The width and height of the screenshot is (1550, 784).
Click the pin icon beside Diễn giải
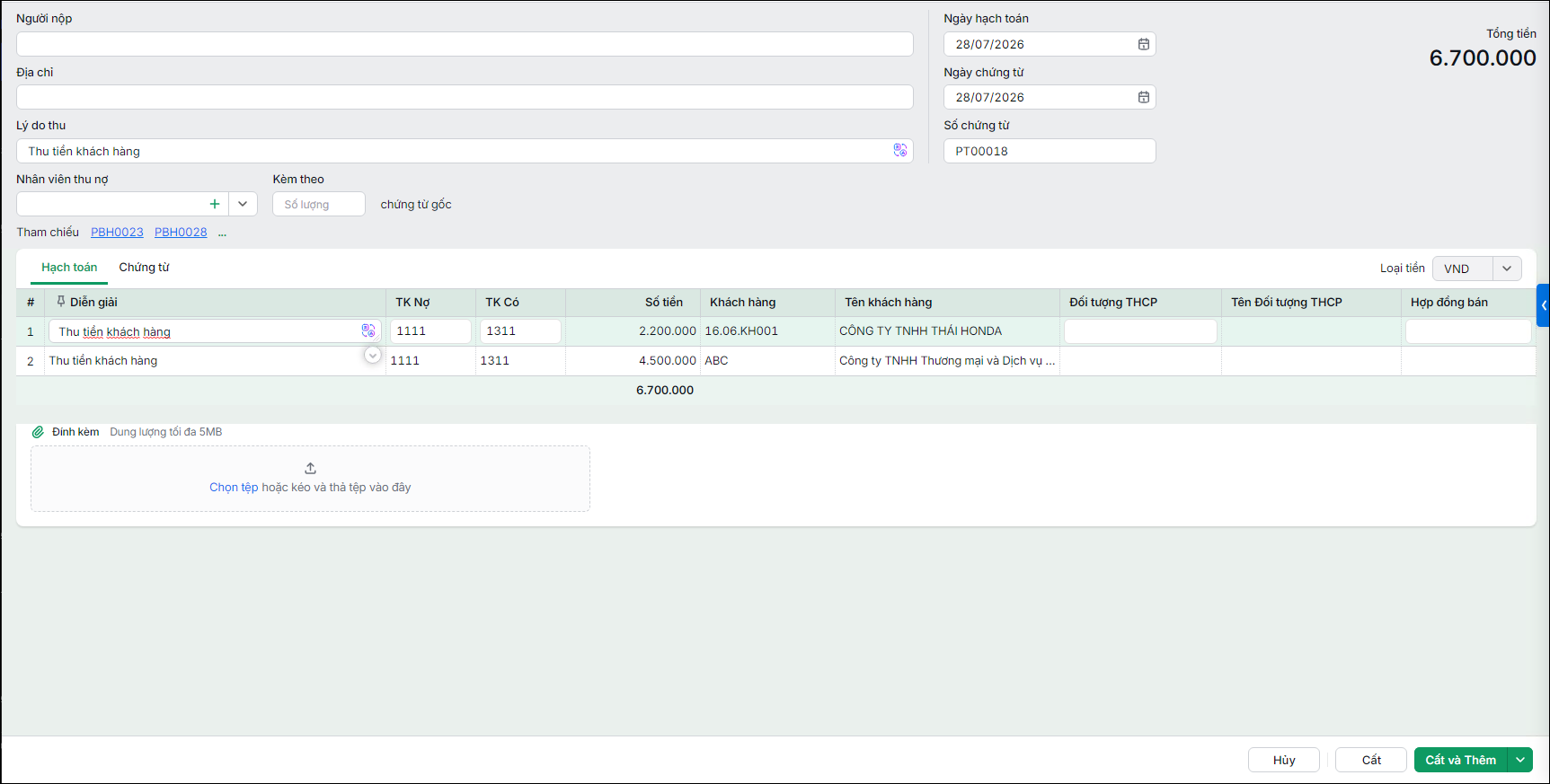[61, 302]
